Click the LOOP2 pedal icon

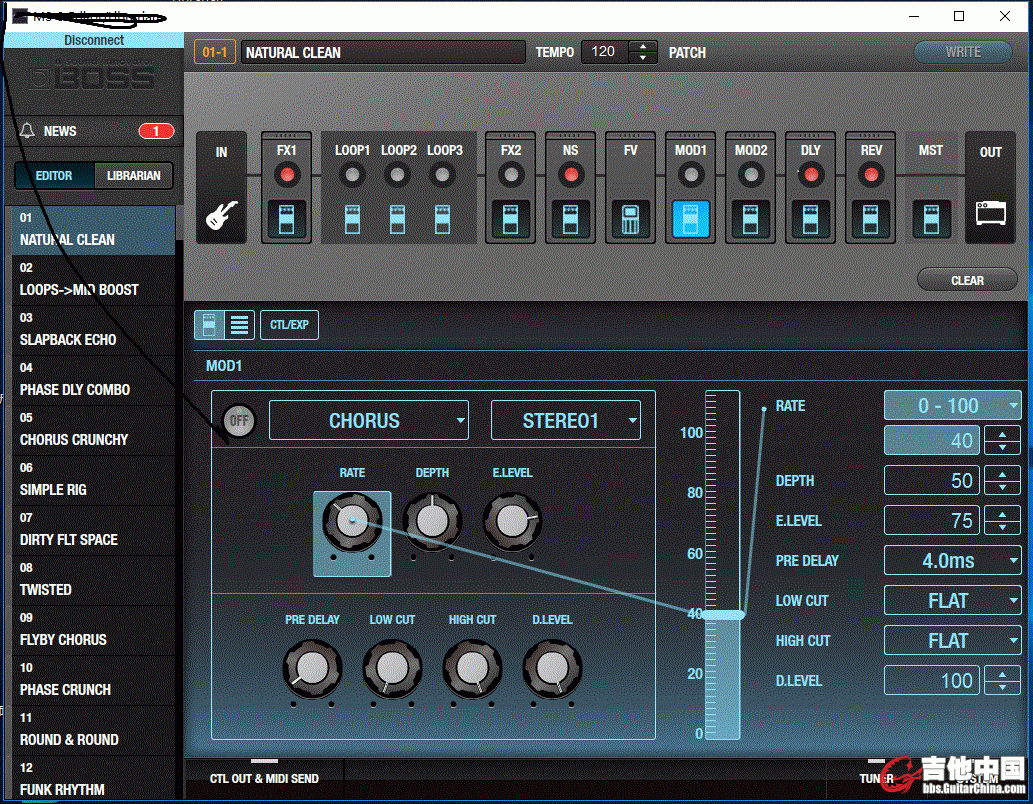(397, 219)
